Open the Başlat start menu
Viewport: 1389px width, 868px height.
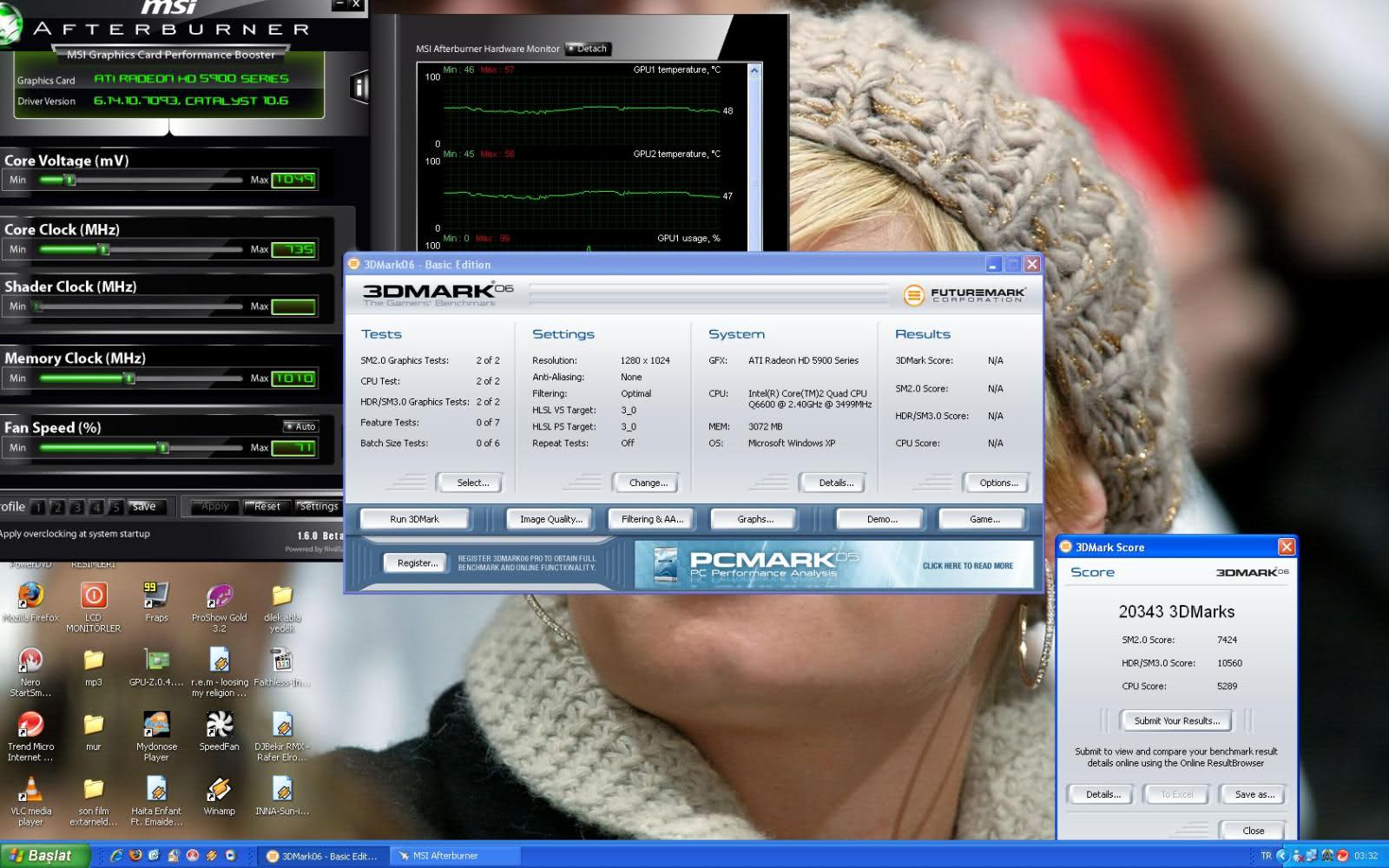click(45, 856)
